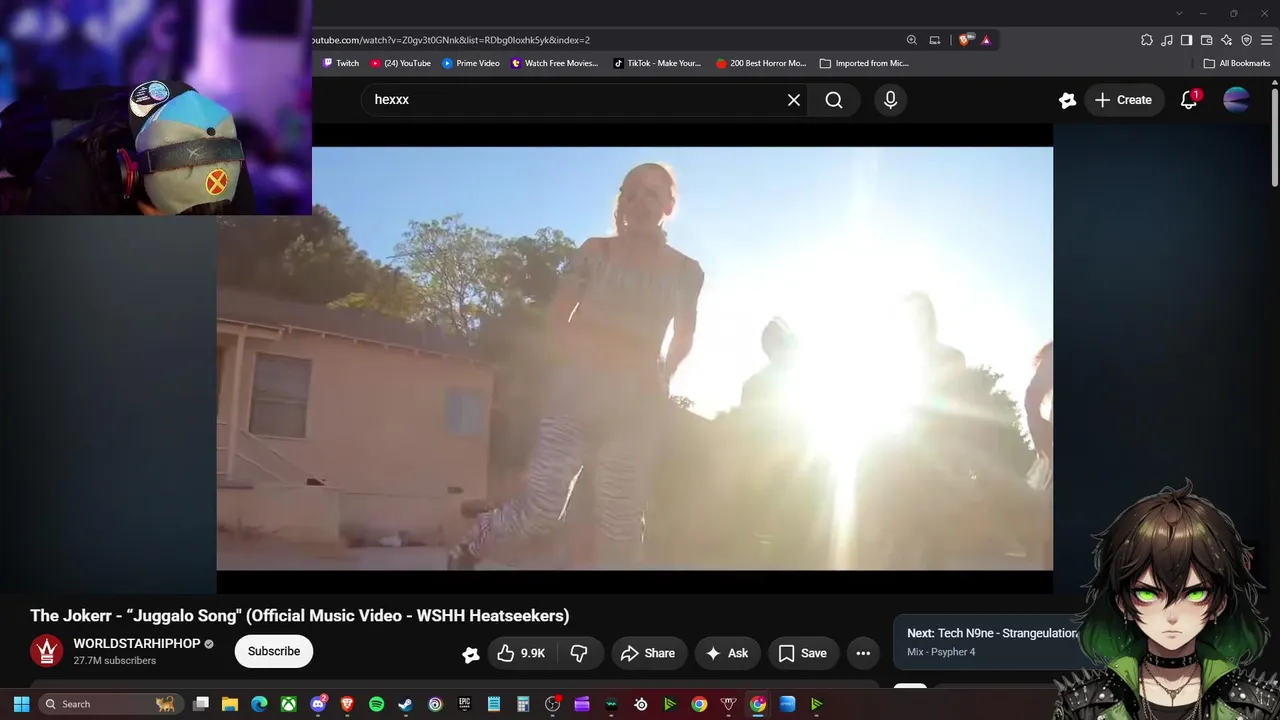This screenshot has width=1280, height=720.
Task: Open Brave Rewards triangle icon
Action: (986, 40)
